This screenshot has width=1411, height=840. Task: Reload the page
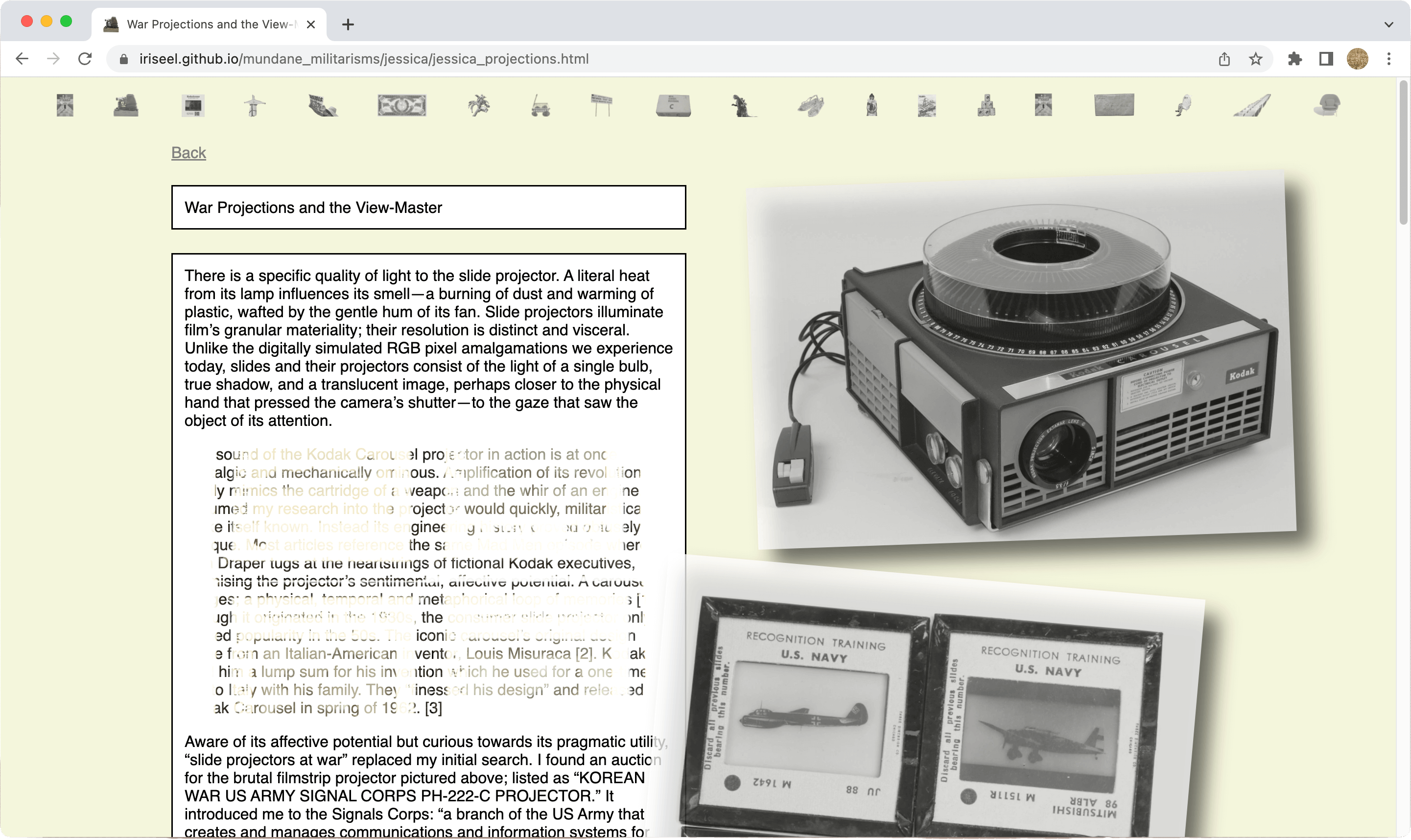click(85, 59)
